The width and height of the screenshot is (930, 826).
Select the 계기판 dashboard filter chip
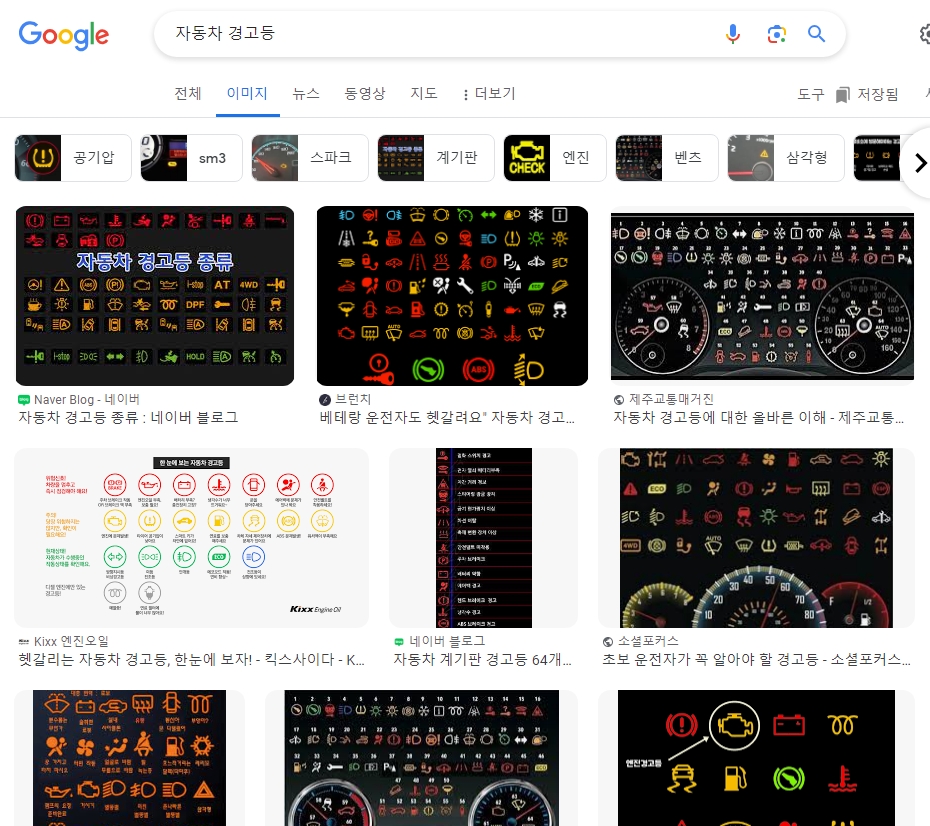tap(435, 158)
